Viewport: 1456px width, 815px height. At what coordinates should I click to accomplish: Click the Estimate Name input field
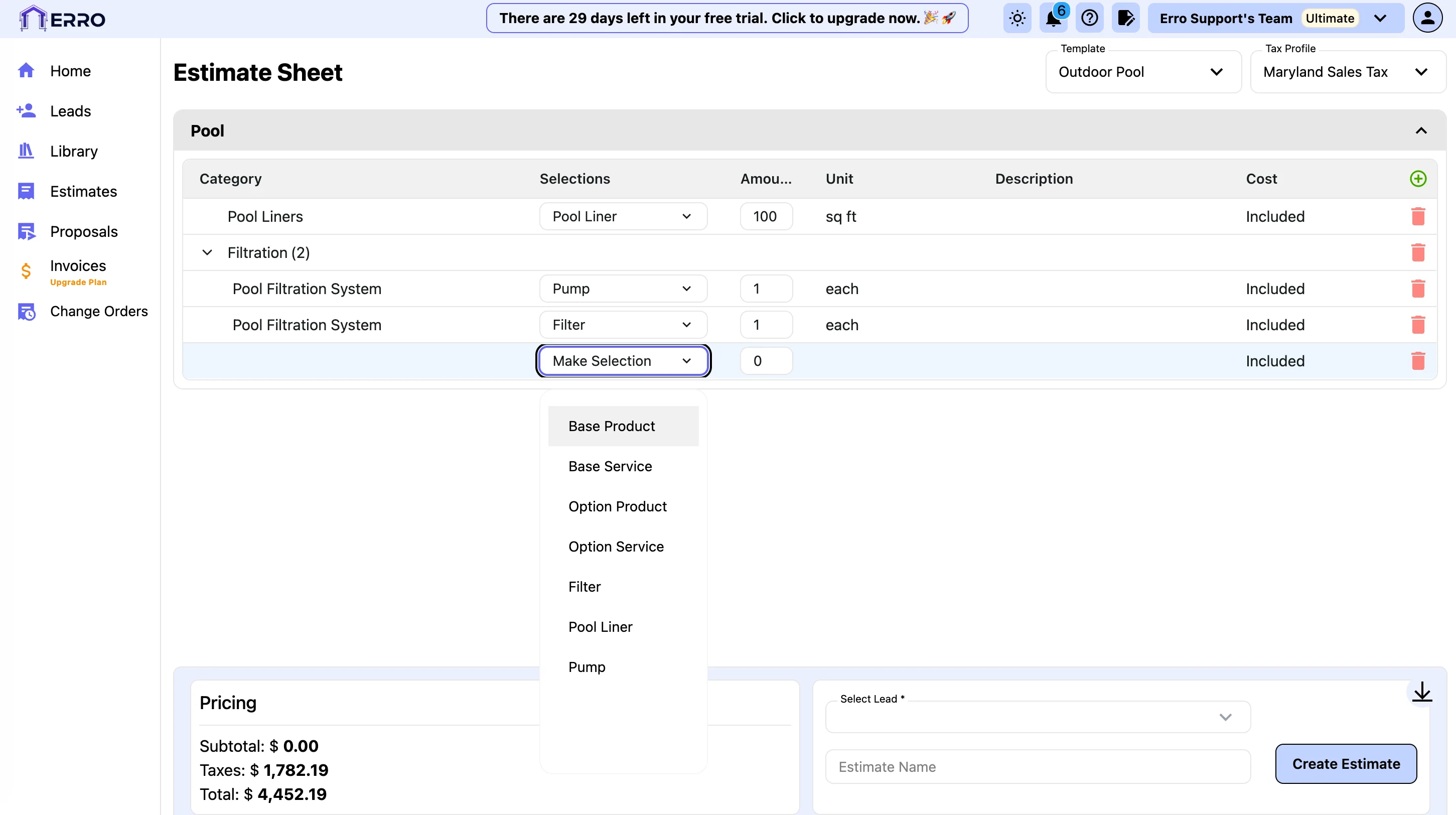[x=1037, y=767]
